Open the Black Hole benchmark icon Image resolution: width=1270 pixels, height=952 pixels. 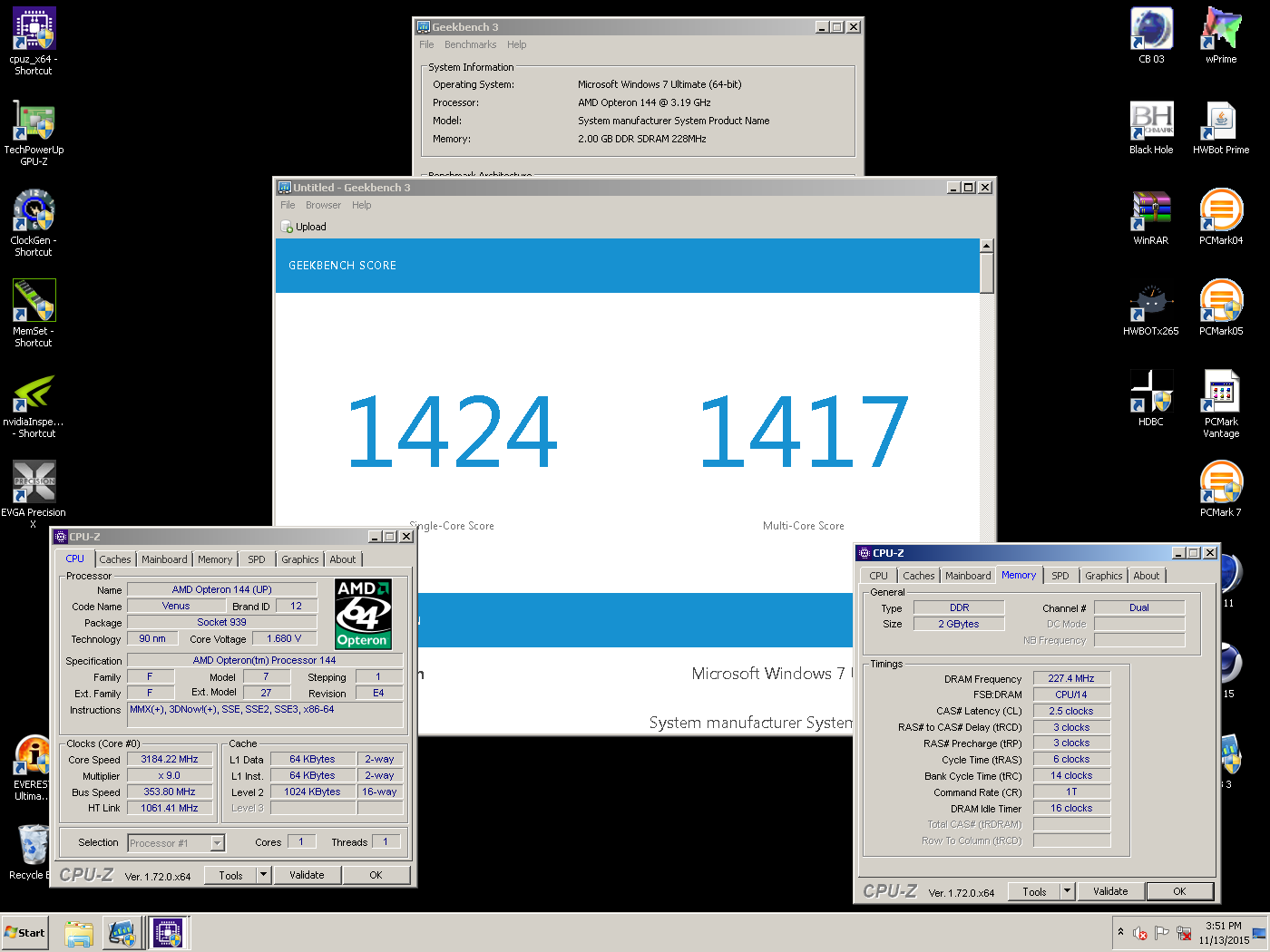point(1151,127)
